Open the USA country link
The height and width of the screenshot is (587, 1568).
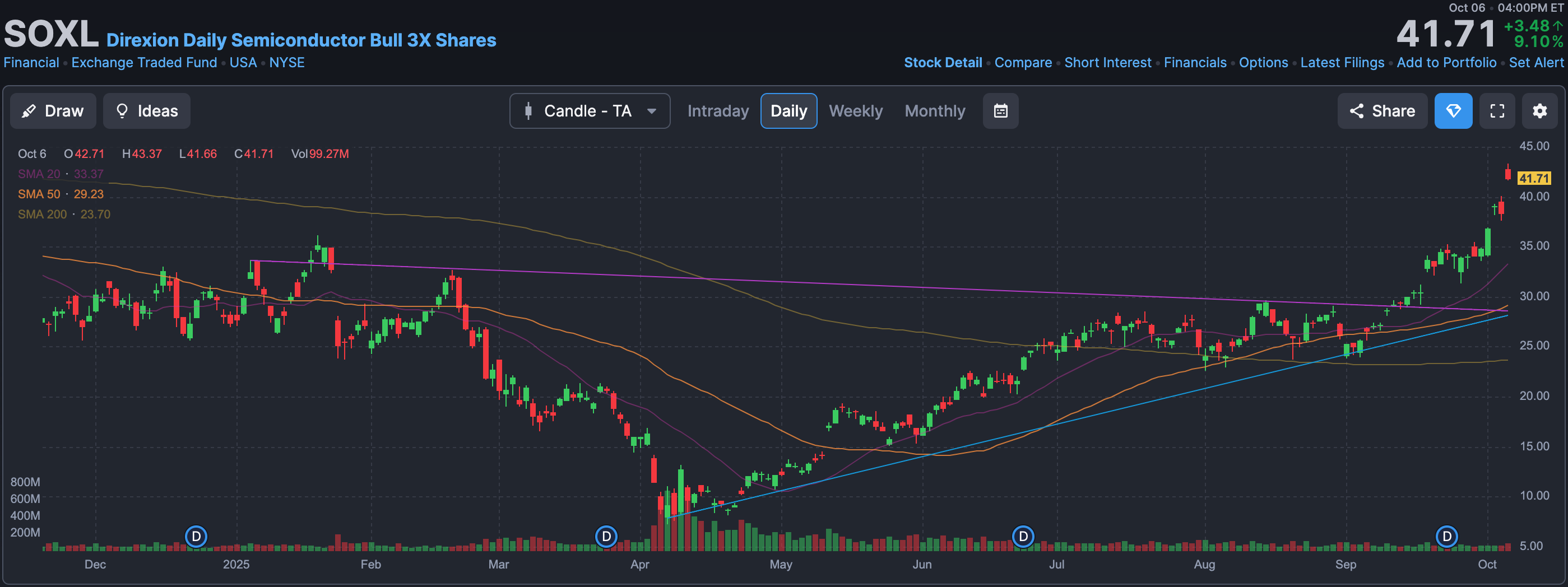(x=243, y=63)
